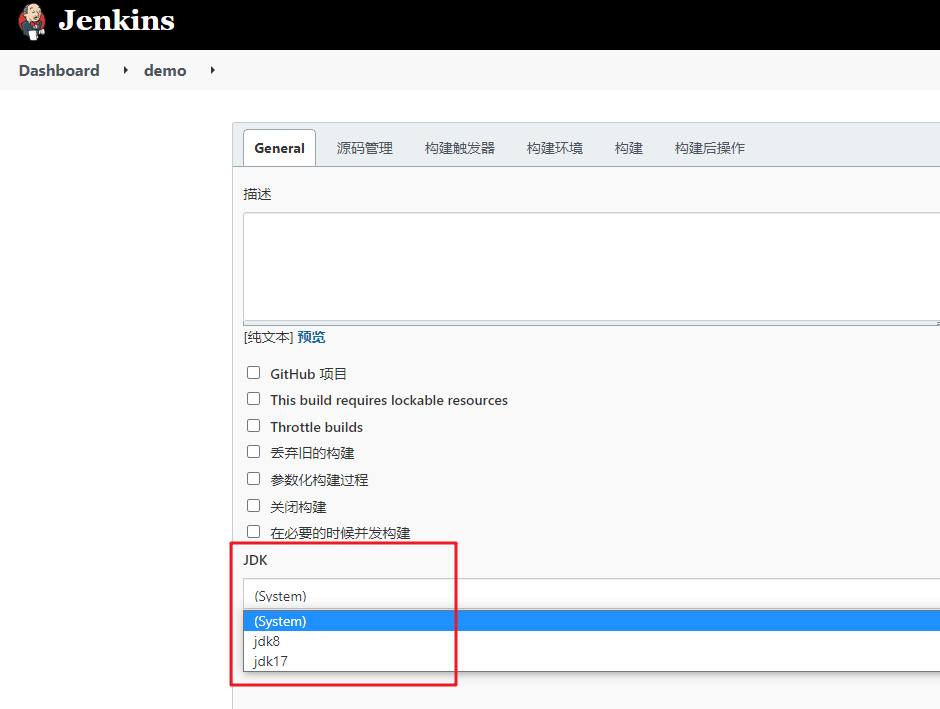Image resolution: width=940 pixels, height=709 pixels.
Task: Select jdk8 from the JDK dropdown
Action: 267,641
